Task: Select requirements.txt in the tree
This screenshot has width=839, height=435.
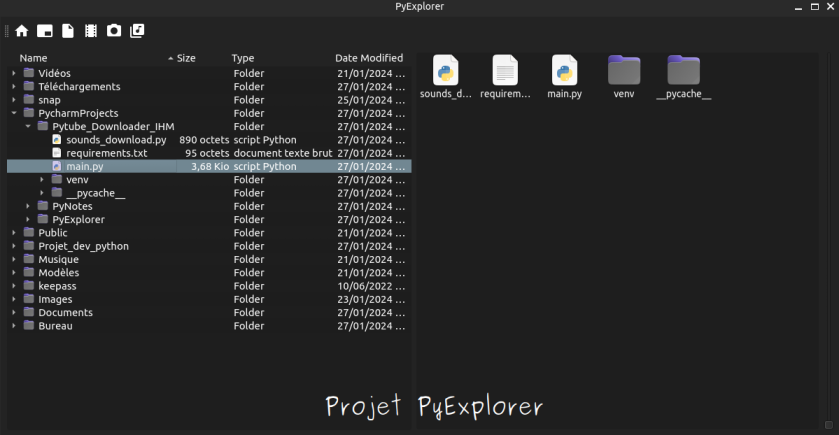Action: (x=106, y=153)
